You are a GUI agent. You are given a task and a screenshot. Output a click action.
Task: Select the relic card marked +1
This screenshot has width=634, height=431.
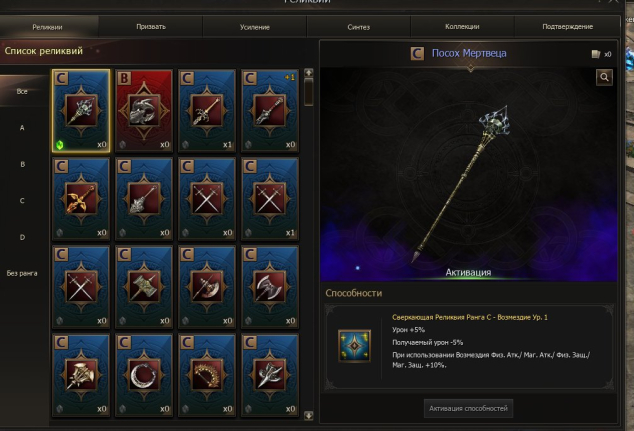[270, 111]
